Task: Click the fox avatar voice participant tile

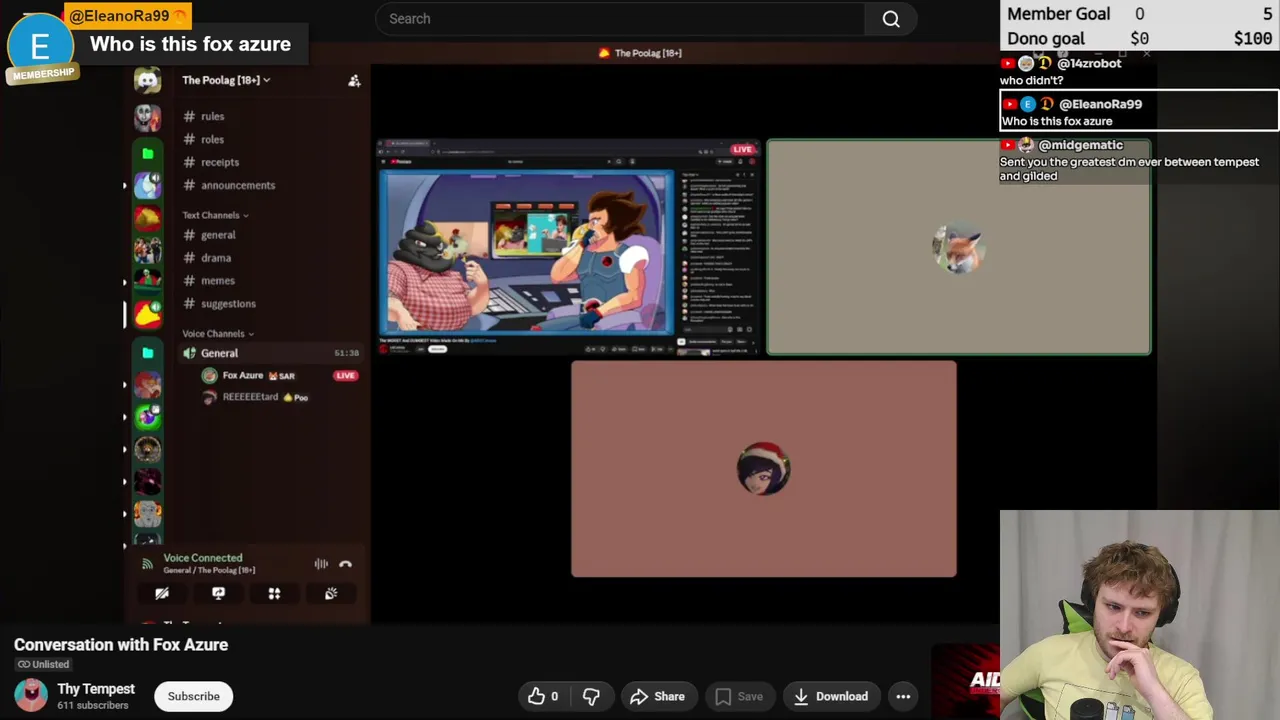Action: point(959,247)
